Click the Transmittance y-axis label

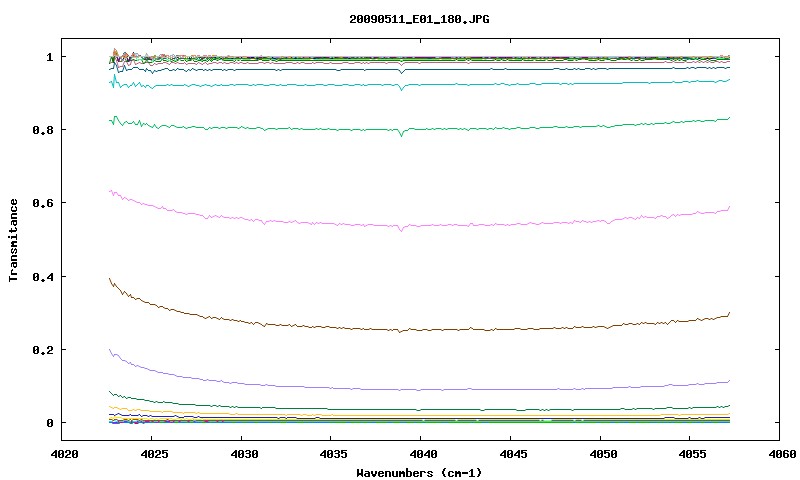(x=13, y=240)
